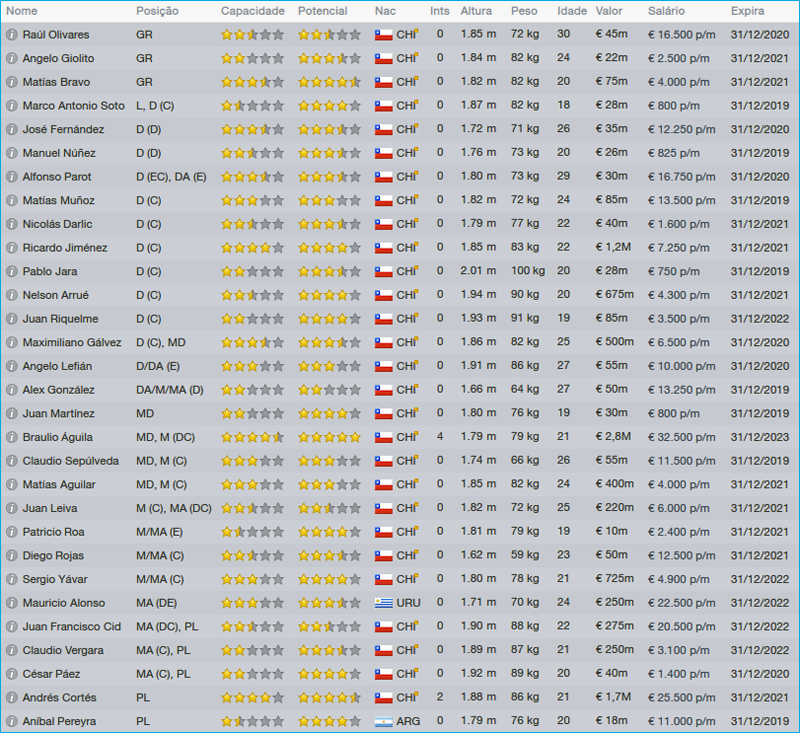The height and width of the screenshot is (733, 800).
Task: Click Claudio Sepúlveda's capacity star rating
Action: pyautogui.click(x=252, y=461)
